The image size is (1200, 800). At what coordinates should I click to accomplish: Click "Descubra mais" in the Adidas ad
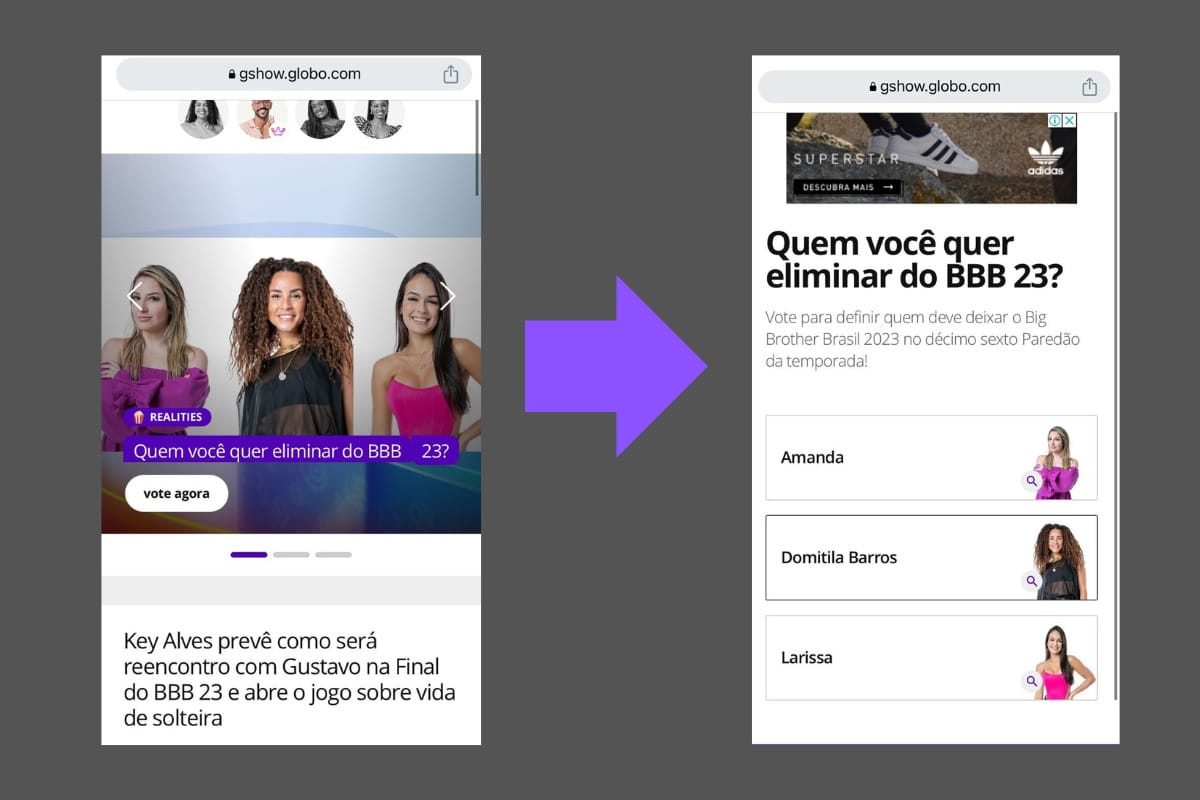coord(847,187)
